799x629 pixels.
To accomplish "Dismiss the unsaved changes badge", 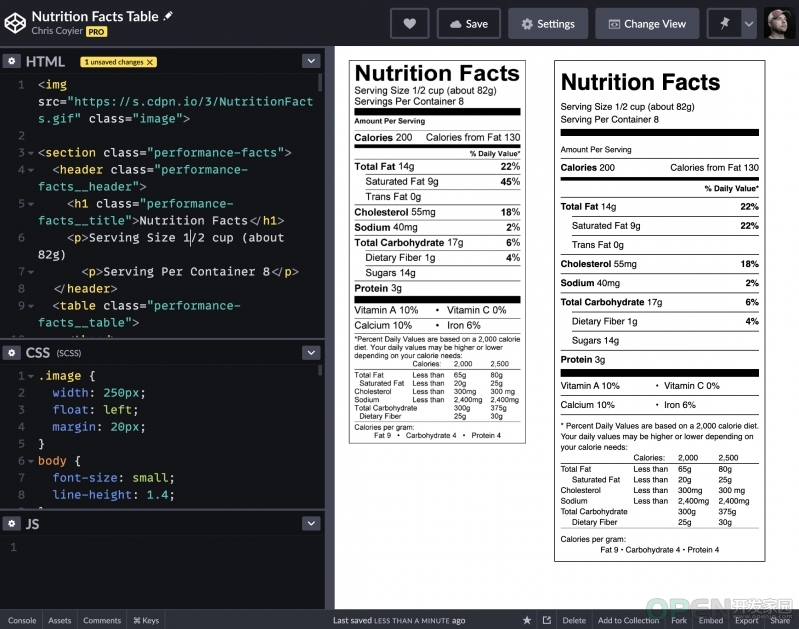I will point(150,62).
